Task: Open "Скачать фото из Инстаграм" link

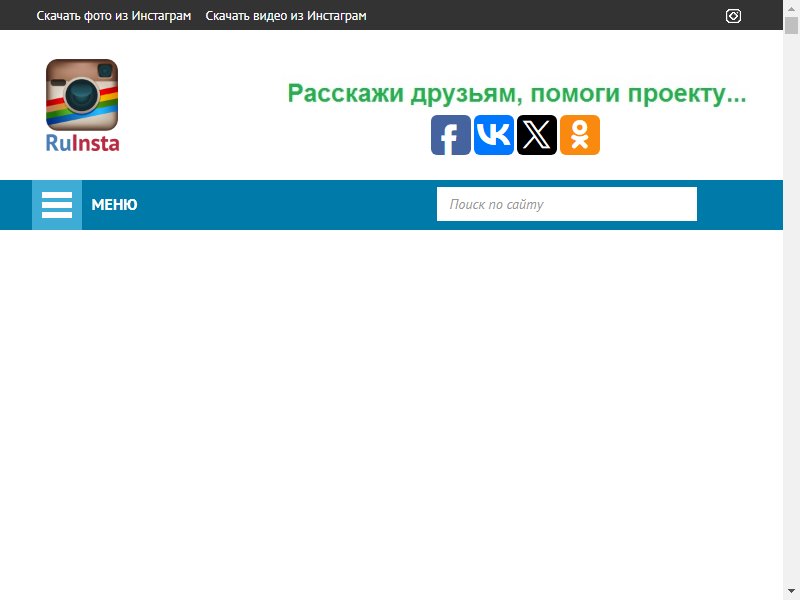Action: (x=114, y=16)
